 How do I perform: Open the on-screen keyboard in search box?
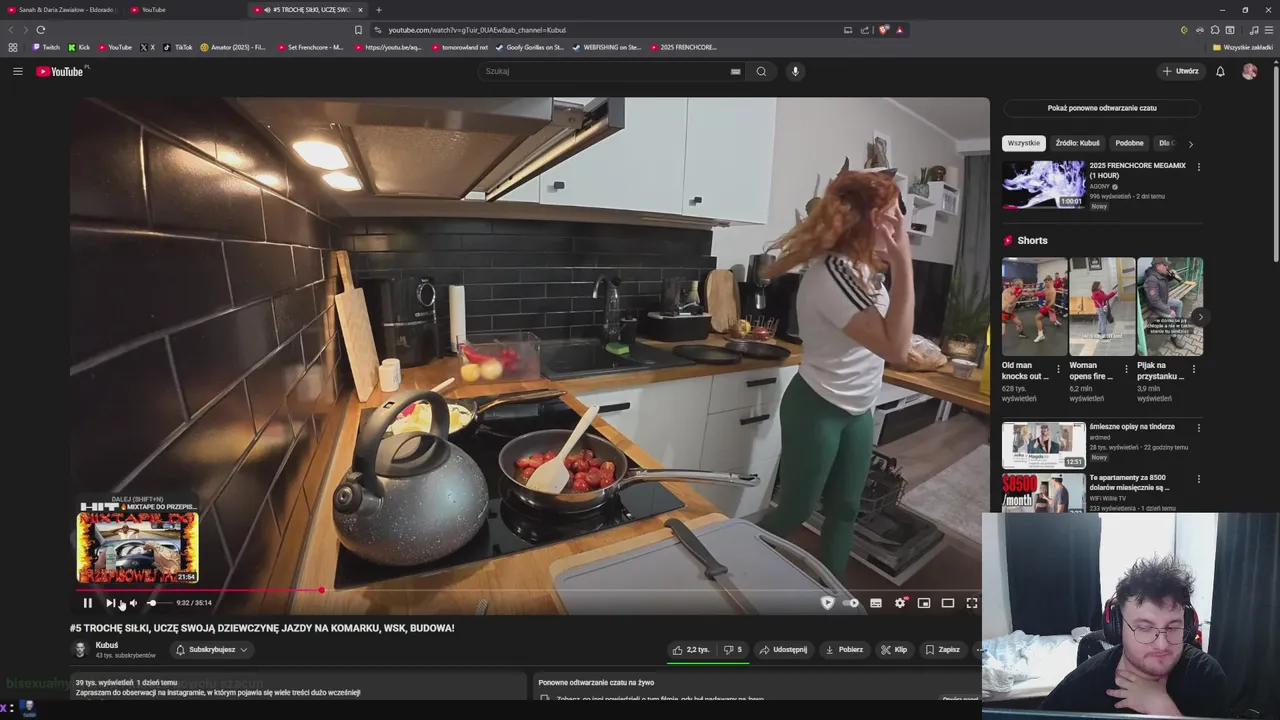click(735, 71)
